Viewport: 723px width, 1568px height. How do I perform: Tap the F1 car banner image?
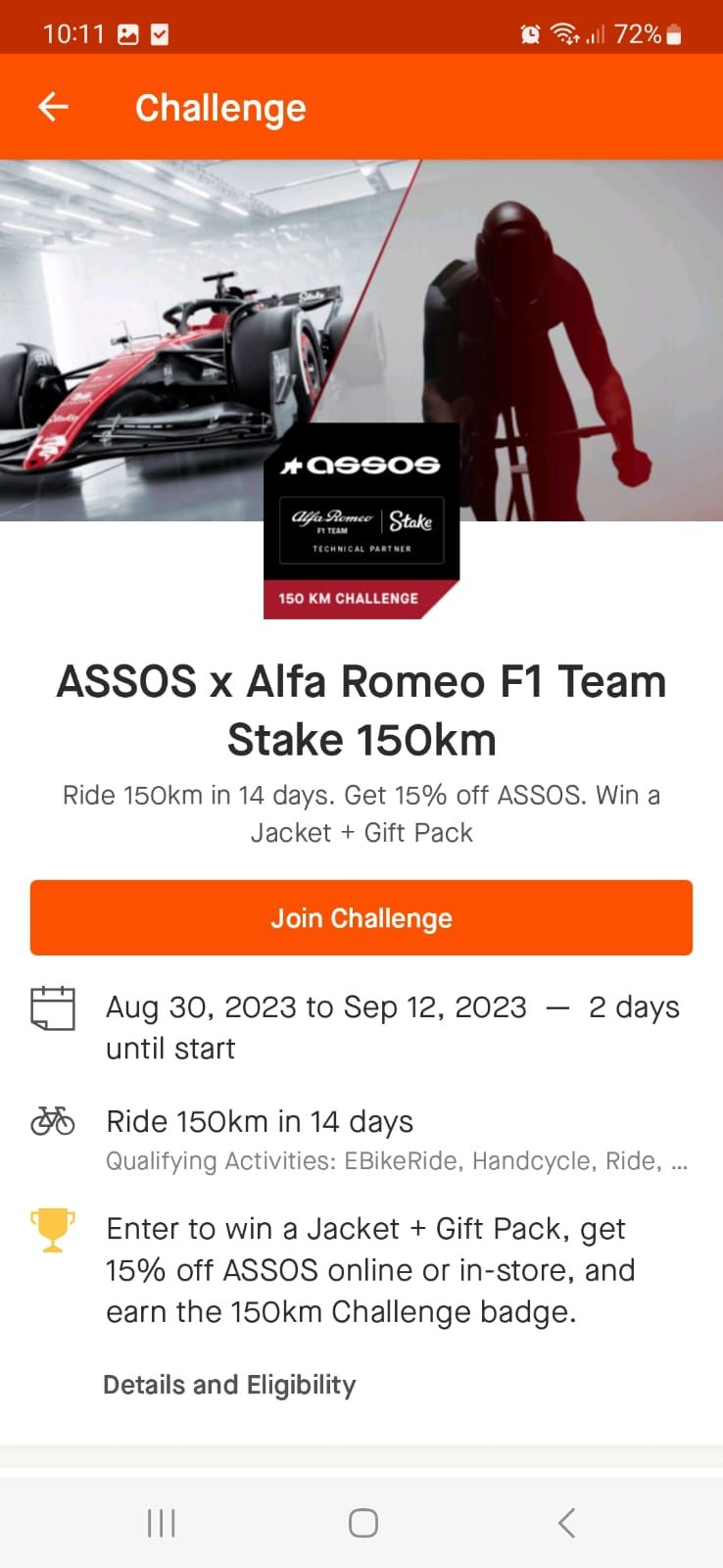pyautogui.click(x=176, y=314)
